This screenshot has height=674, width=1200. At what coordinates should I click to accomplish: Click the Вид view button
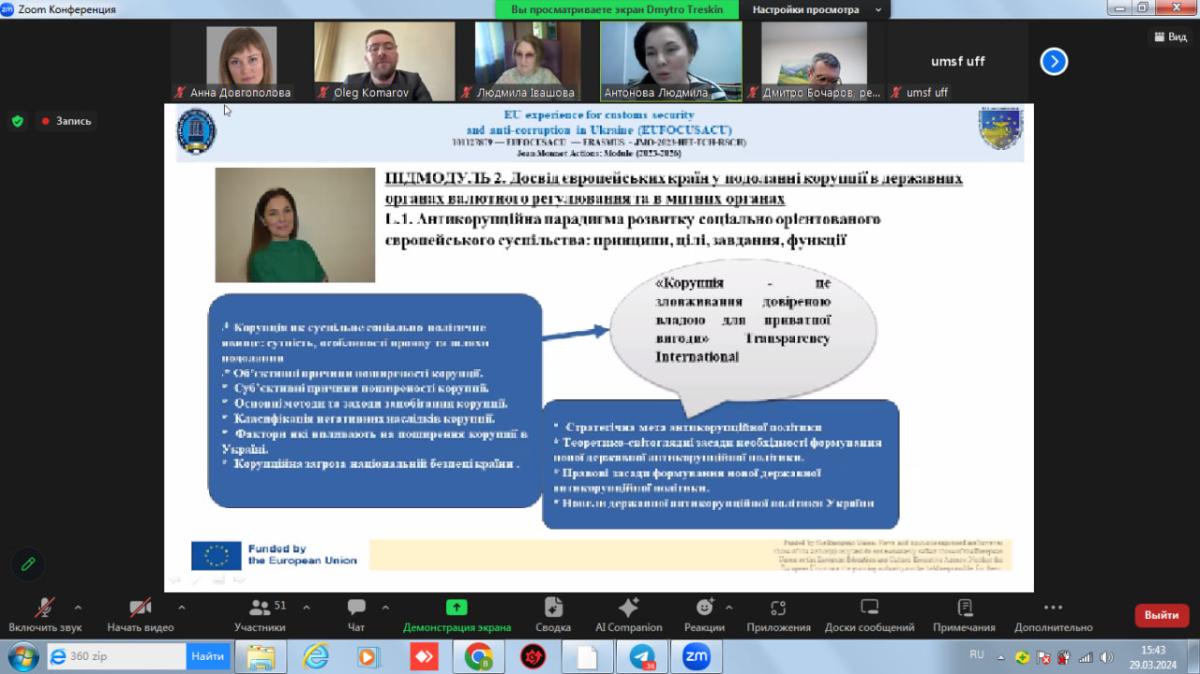[x=1170, y=36]
